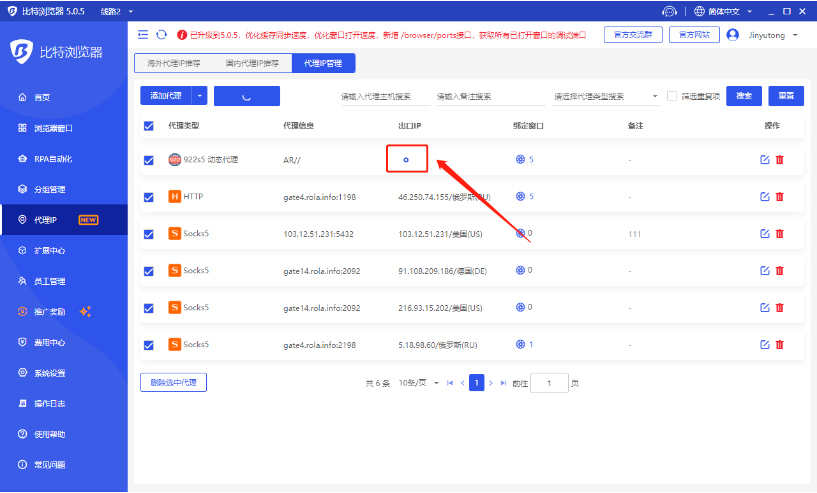Expand the Jinyutong account dropdown arrow

[795, 35]
